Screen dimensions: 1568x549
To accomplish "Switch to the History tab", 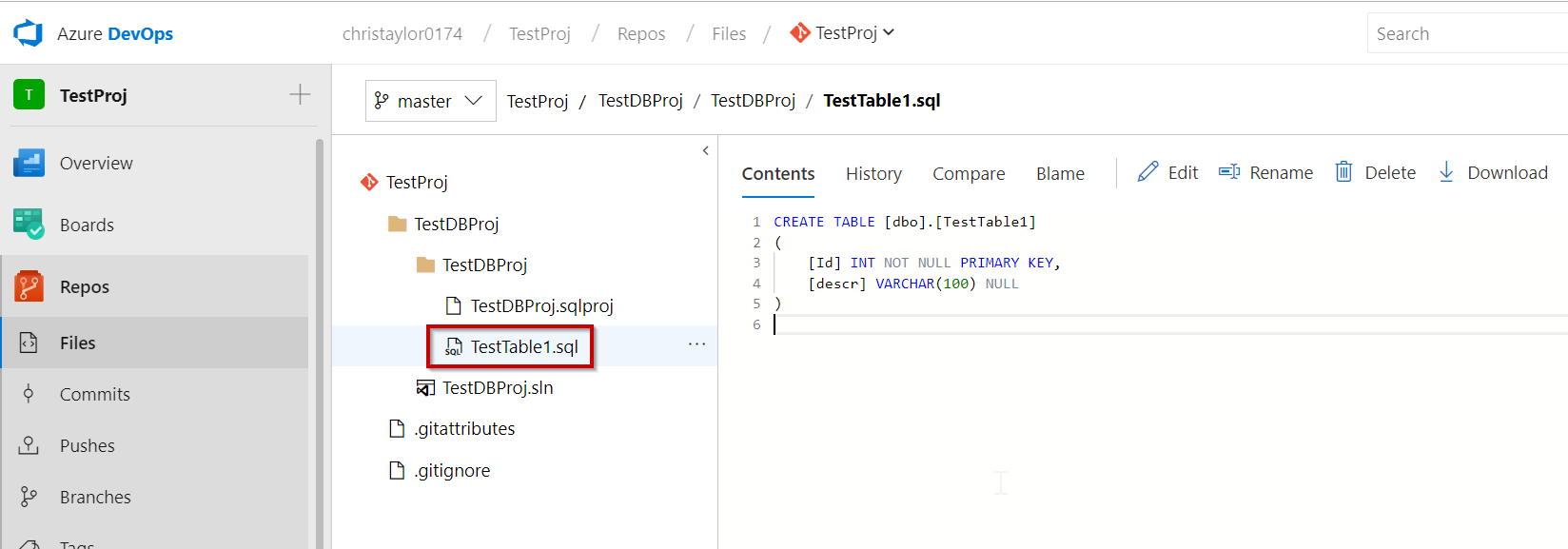I will click(872, 173).
